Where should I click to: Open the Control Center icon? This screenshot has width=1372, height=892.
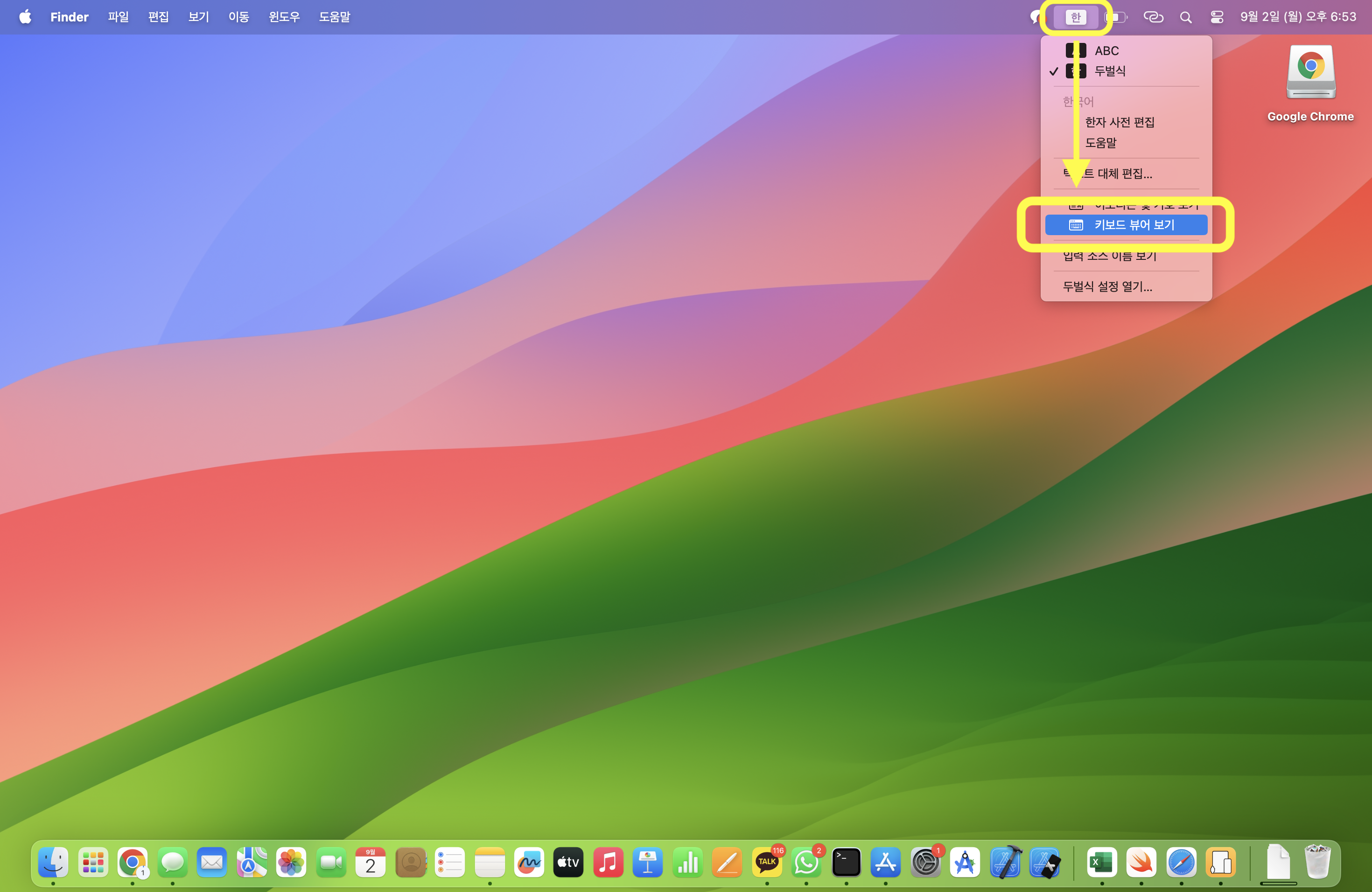point(1216,17)
